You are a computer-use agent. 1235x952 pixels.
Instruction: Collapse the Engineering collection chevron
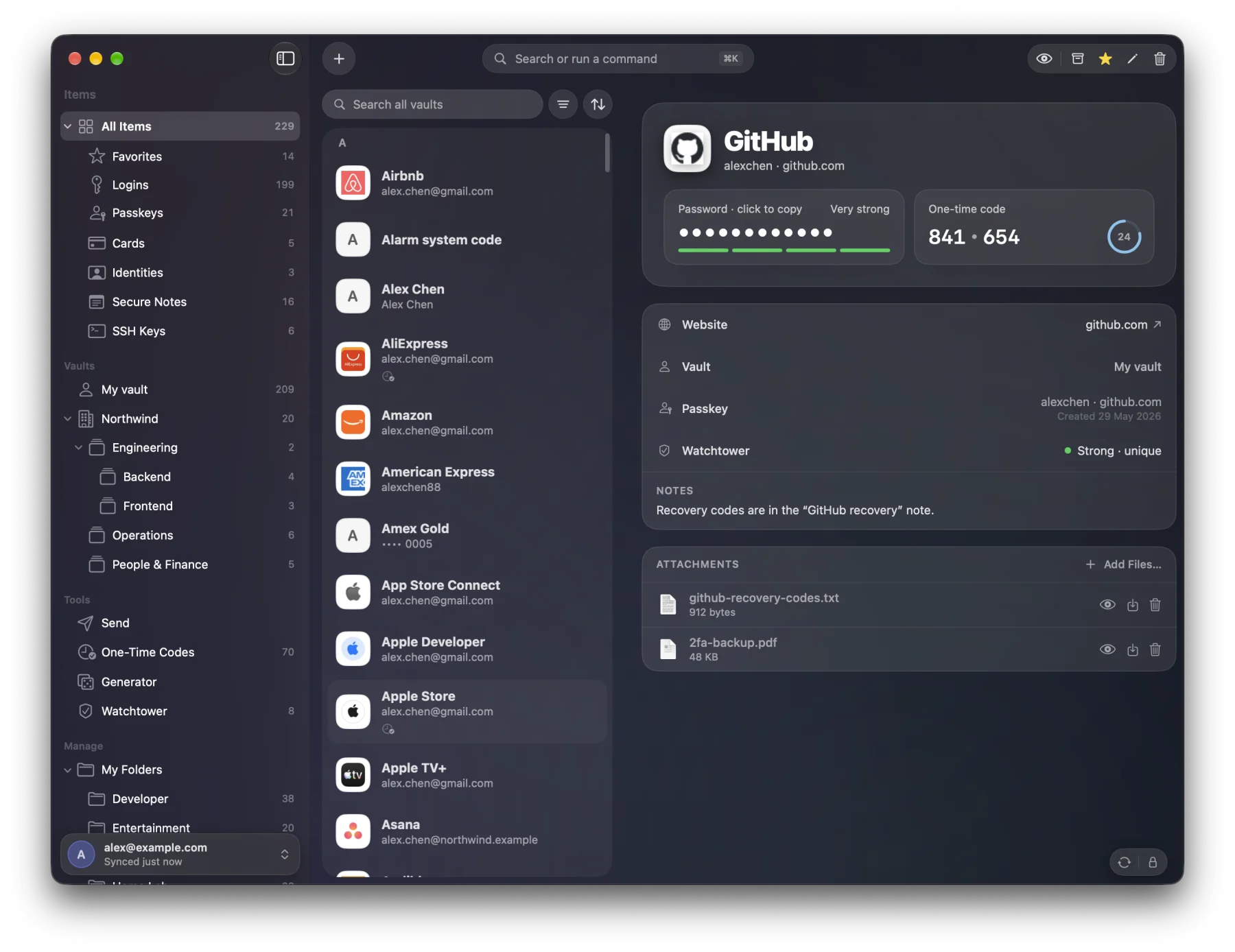tap(78, 447)
